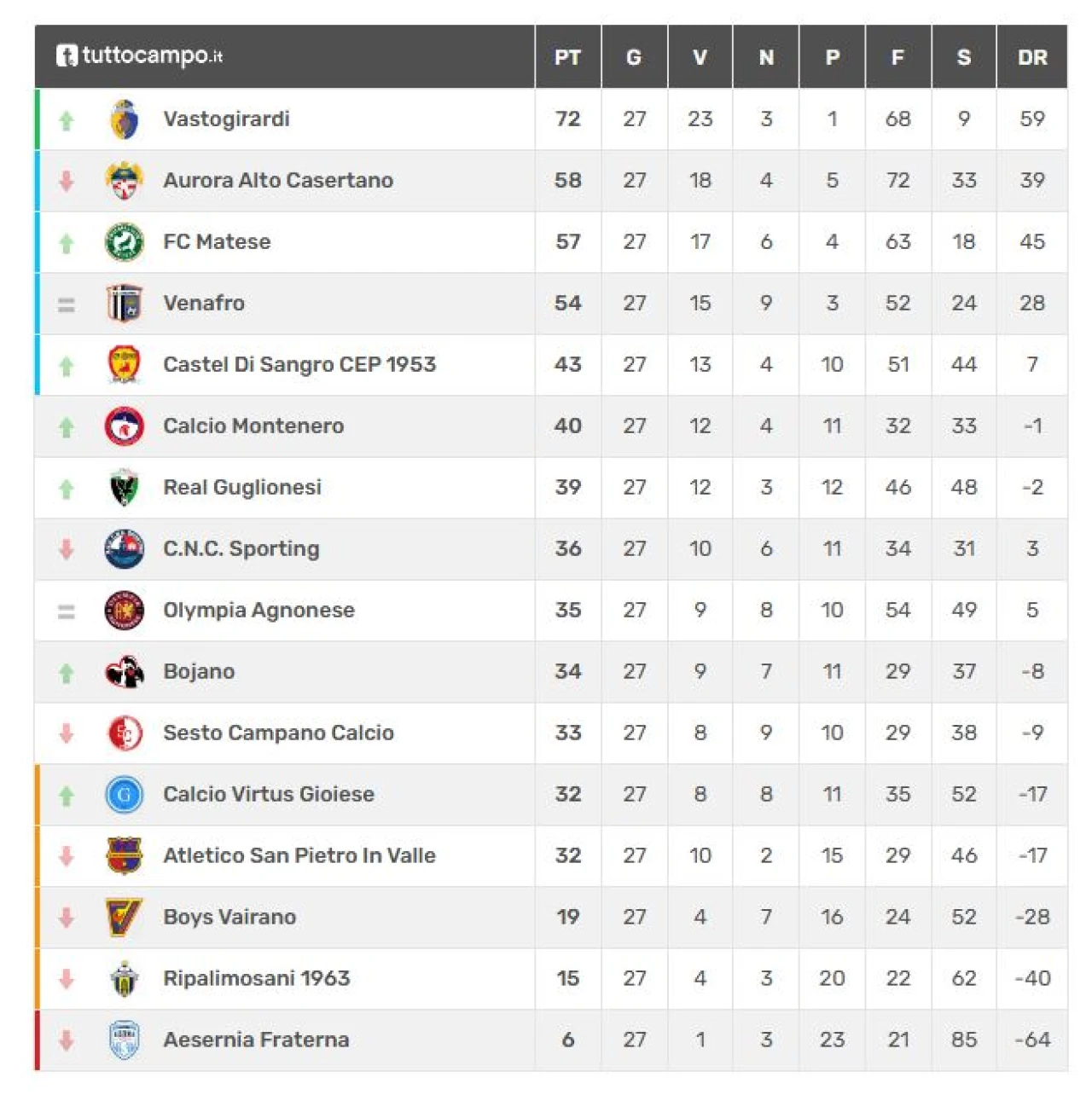The height and width of the screenshot is (1095, 1092).
Task: Click the Boys Vairano crest
Action: pos(125,918)
